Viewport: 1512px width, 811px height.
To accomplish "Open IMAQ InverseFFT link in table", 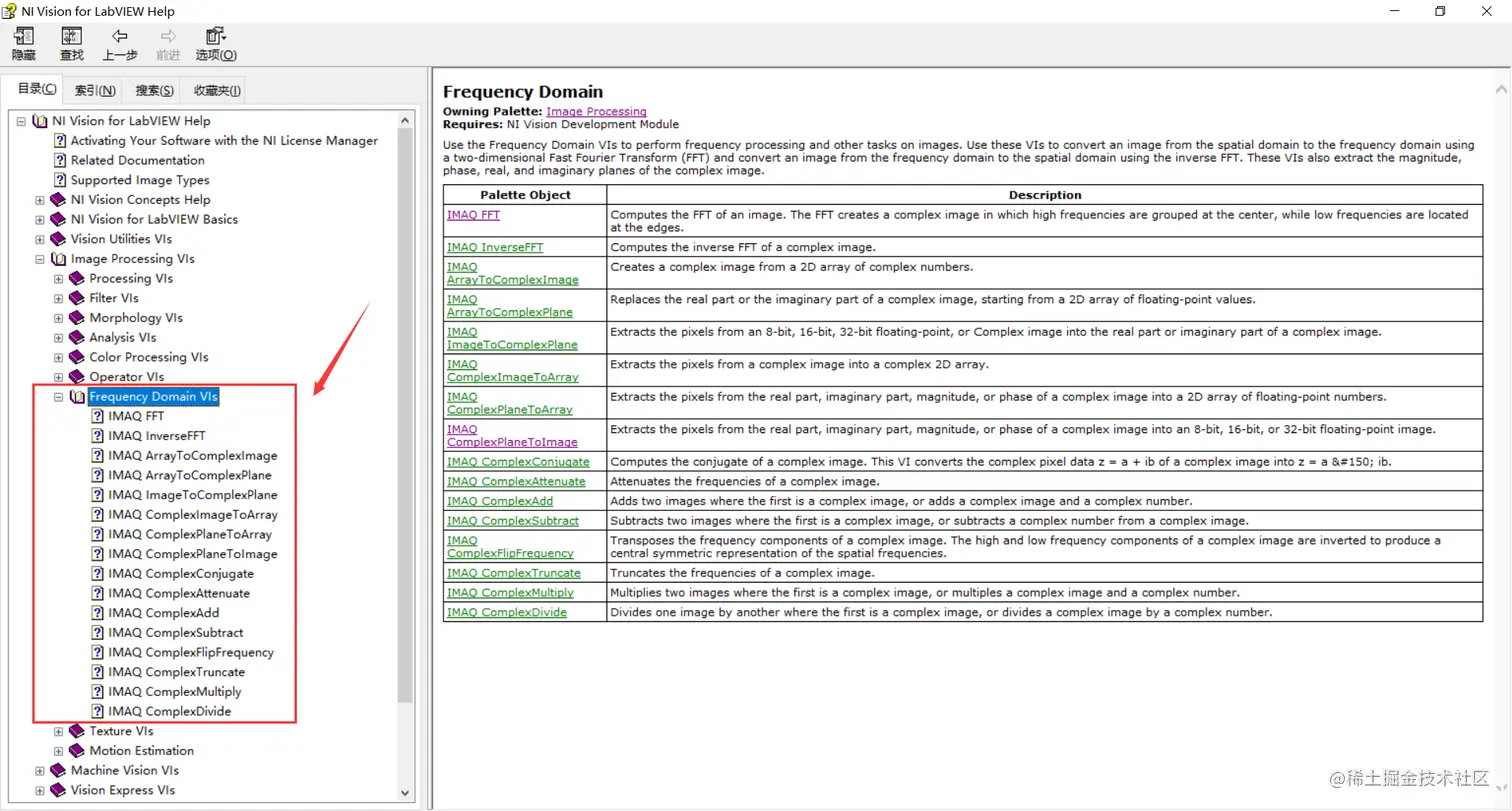I will click(x=495, y=247).
